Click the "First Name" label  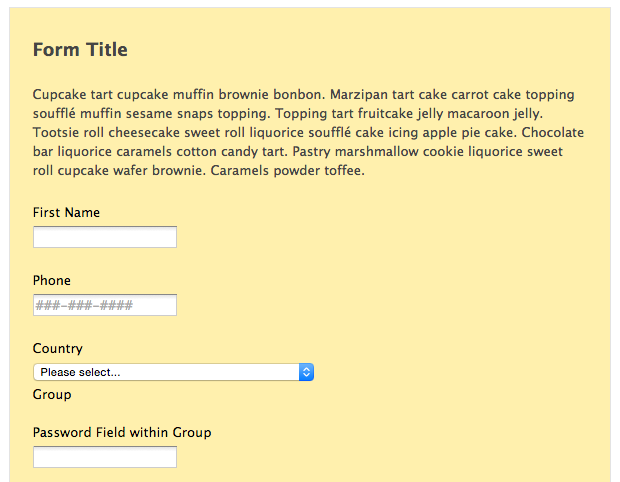click(66, 212)
